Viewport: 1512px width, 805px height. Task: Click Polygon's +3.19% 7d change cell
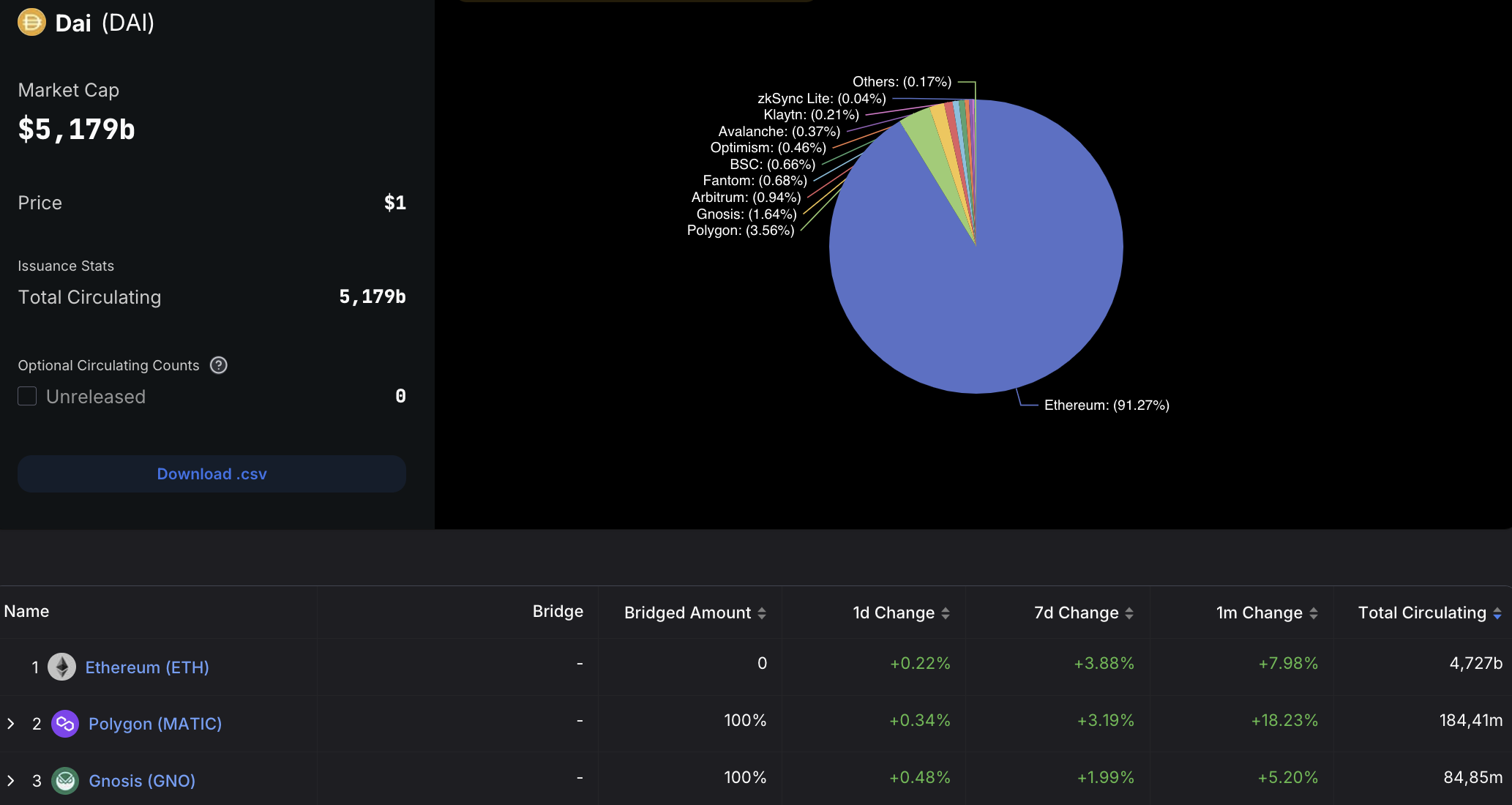[x=1105, y=720]
